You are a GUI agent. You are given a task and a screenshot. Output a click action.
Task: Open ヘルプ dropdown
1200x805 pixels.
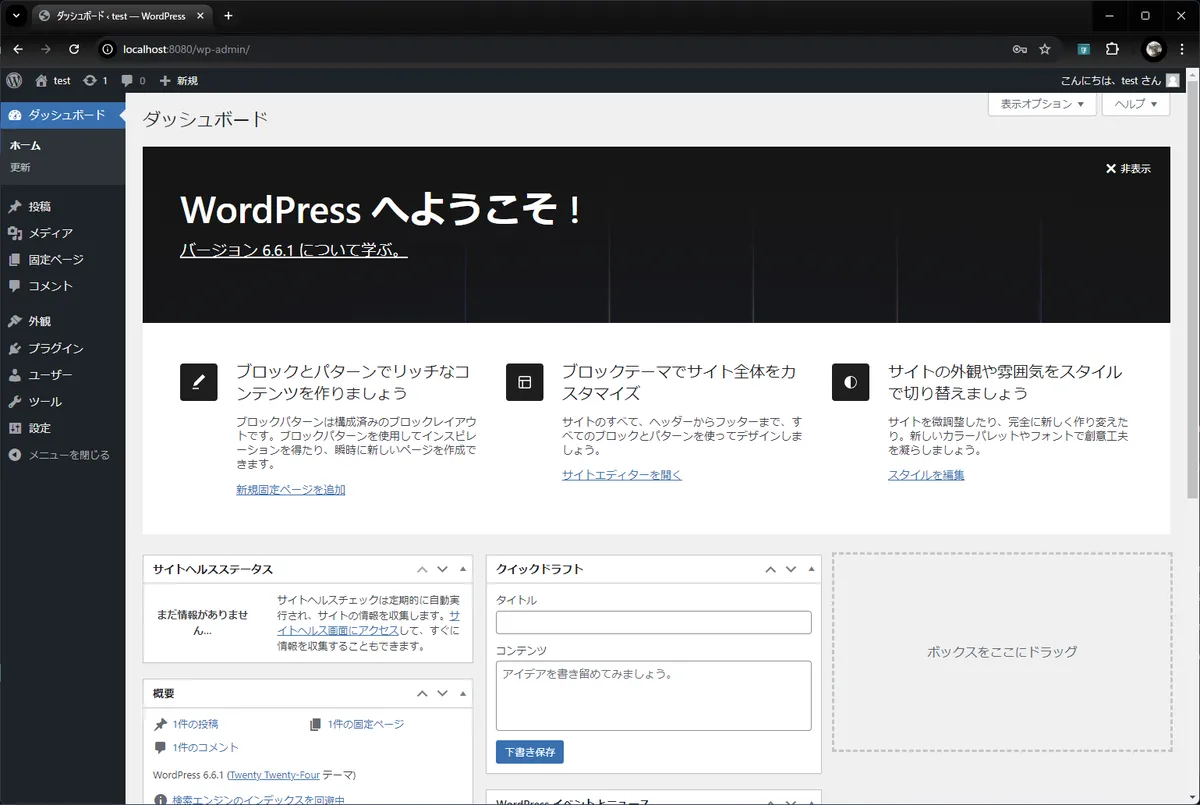pyautogui.click(x=1136, y=104)
